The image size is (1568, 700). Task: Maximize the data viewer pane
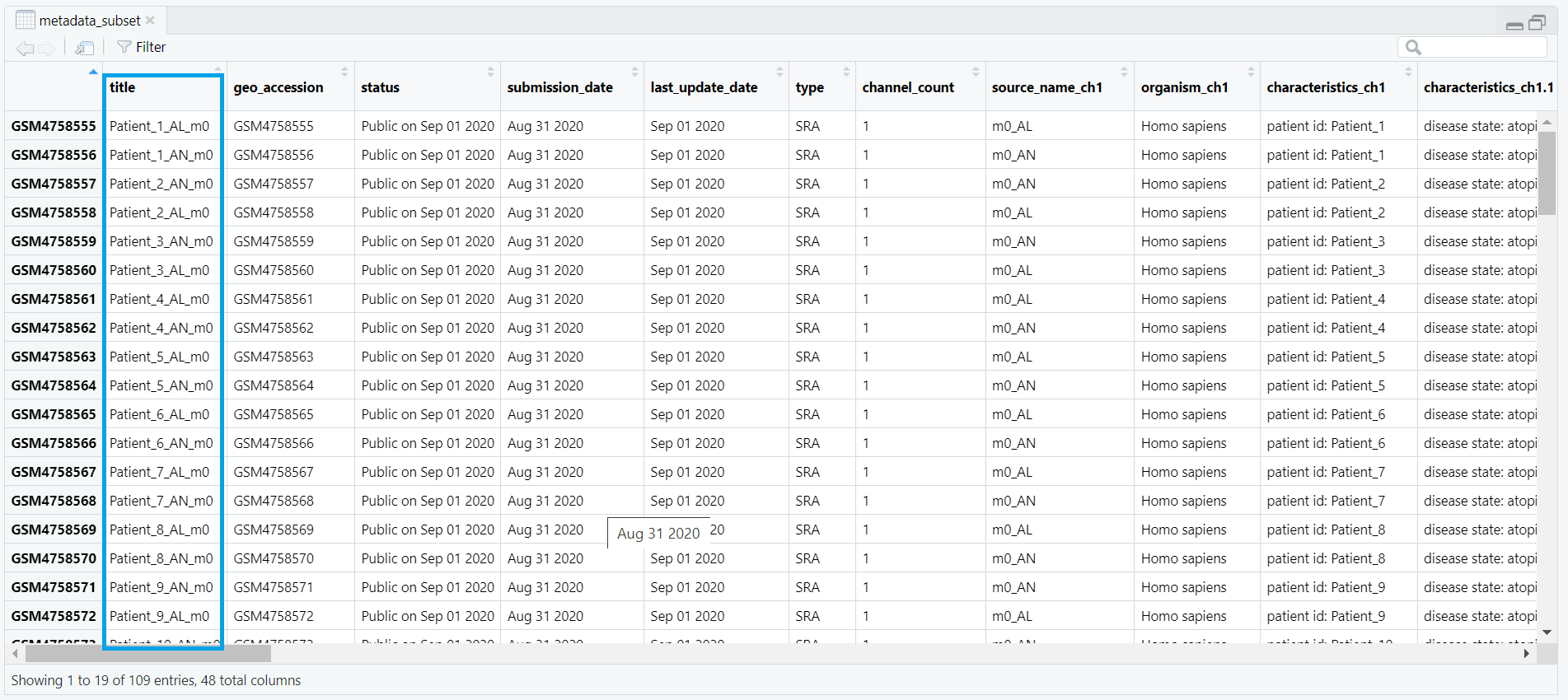1538,23
